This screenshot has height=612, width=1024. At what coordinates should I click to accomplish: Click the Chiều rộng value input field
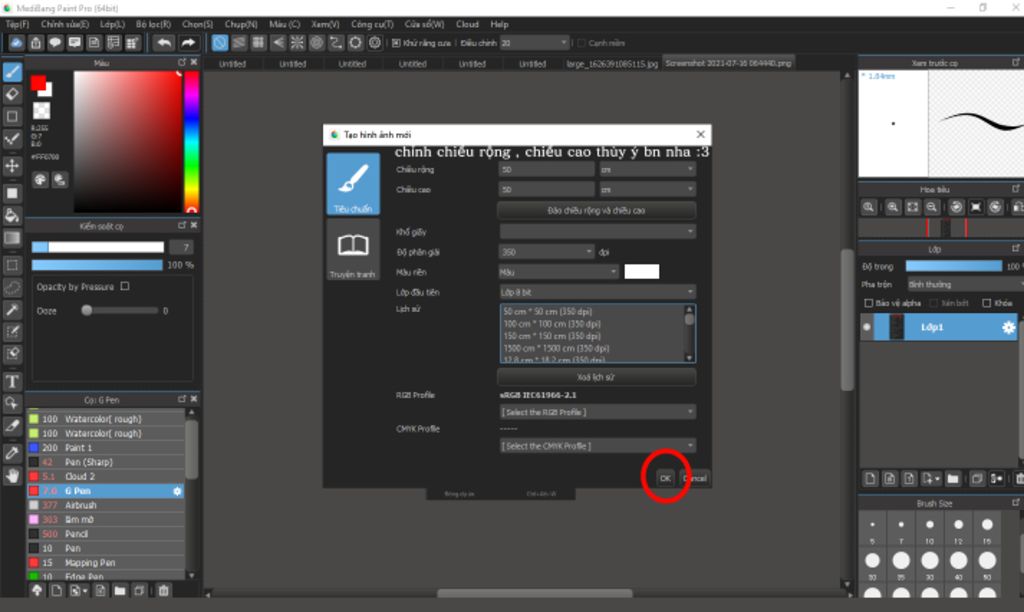[x=547, y=169]
